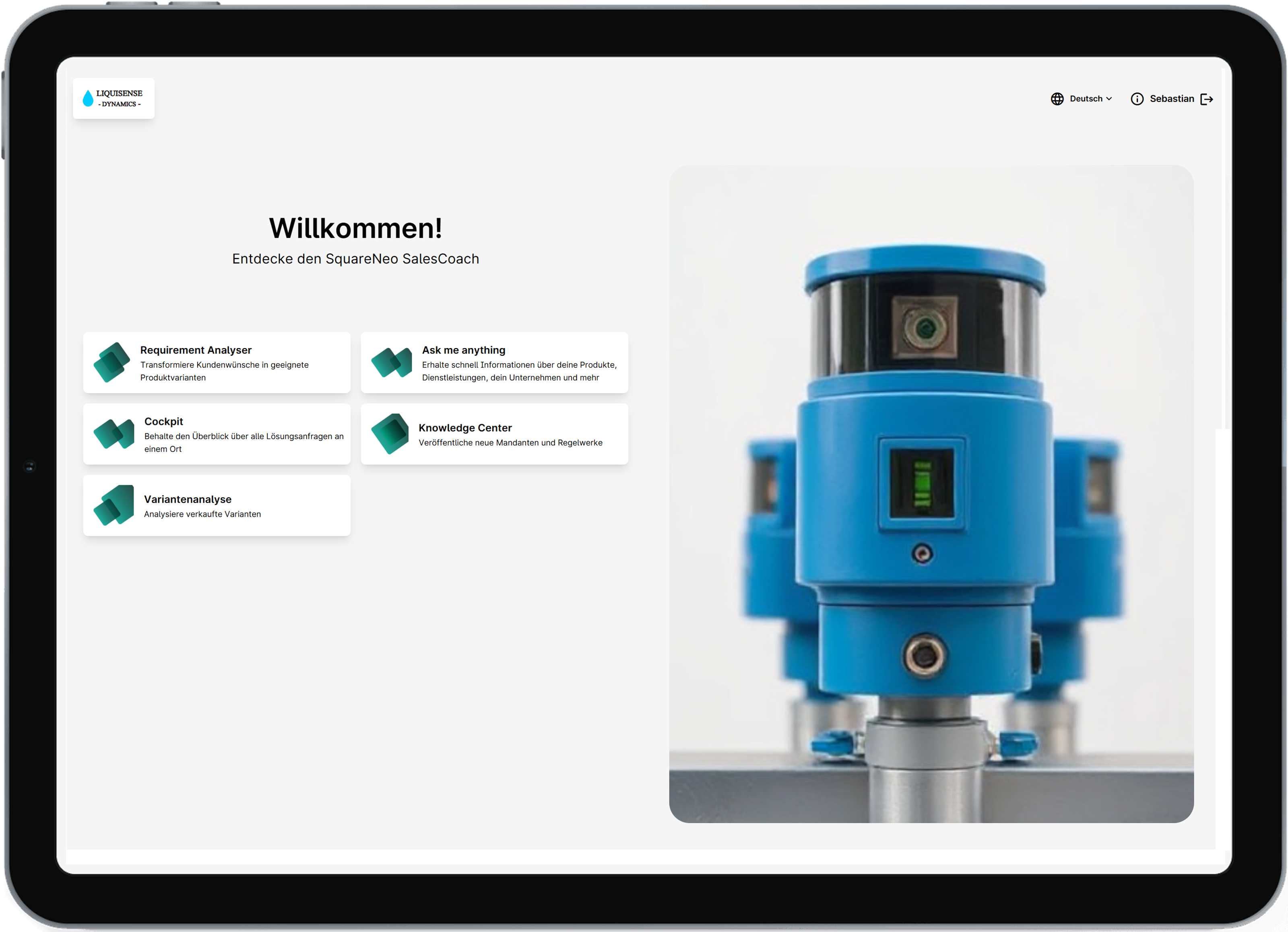Click the Sebastian user name
The image size is (1288, 932).
(1172, 99)
